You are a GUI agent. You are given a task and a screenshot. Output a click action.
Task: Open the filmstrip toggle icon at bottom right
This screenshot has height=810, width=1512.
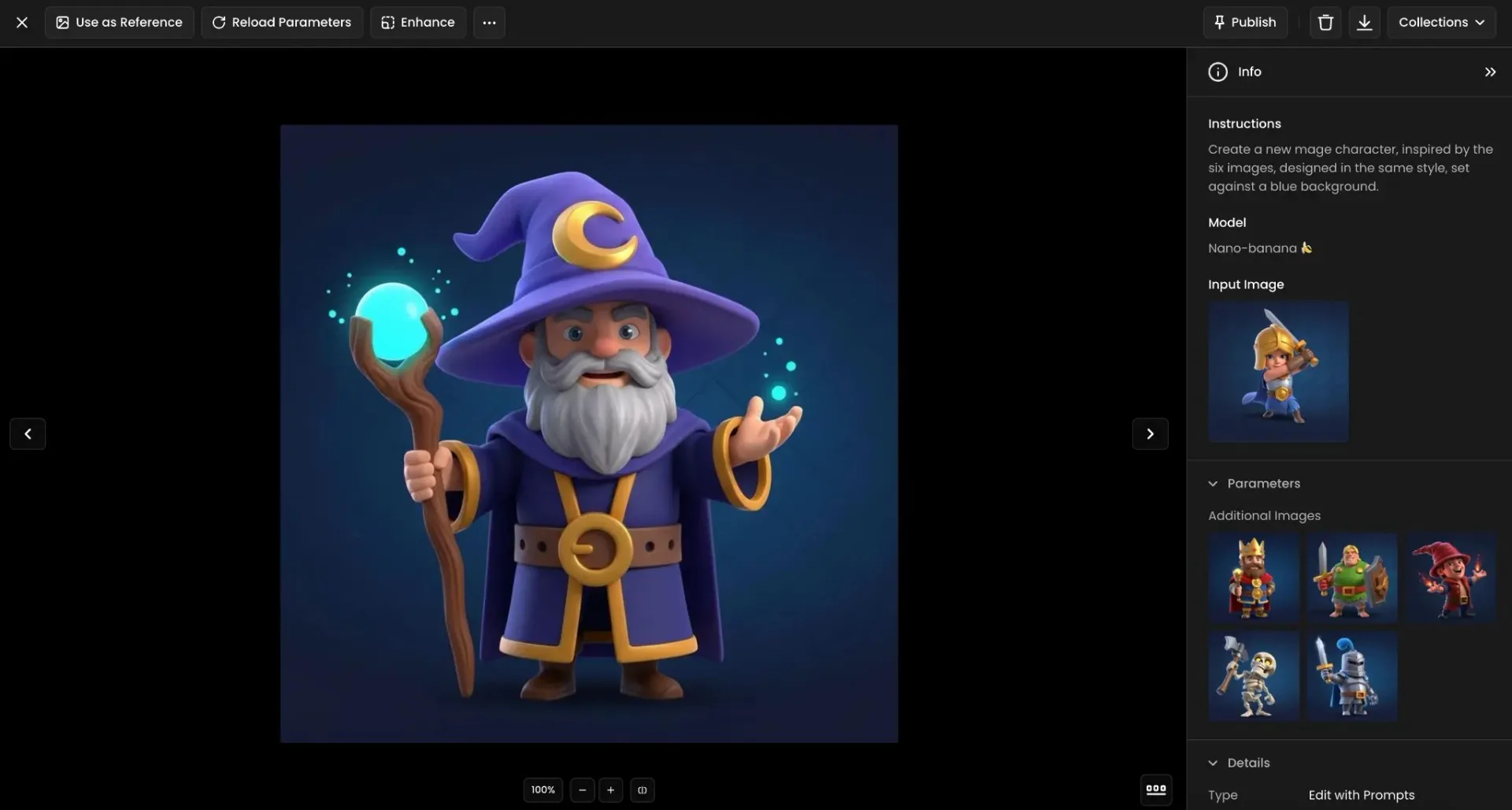[x=1155, y=789]
